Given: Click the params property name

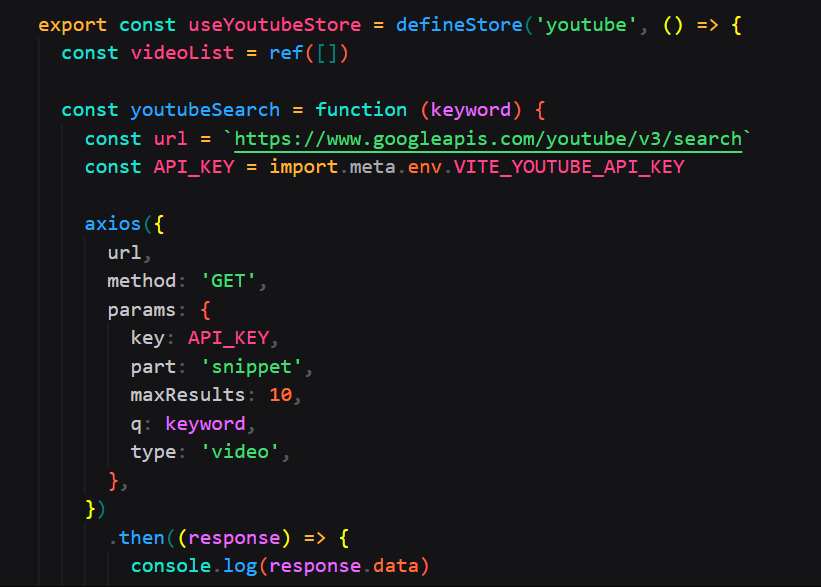Looking at the screenshot, I should (x=141, y=311).
